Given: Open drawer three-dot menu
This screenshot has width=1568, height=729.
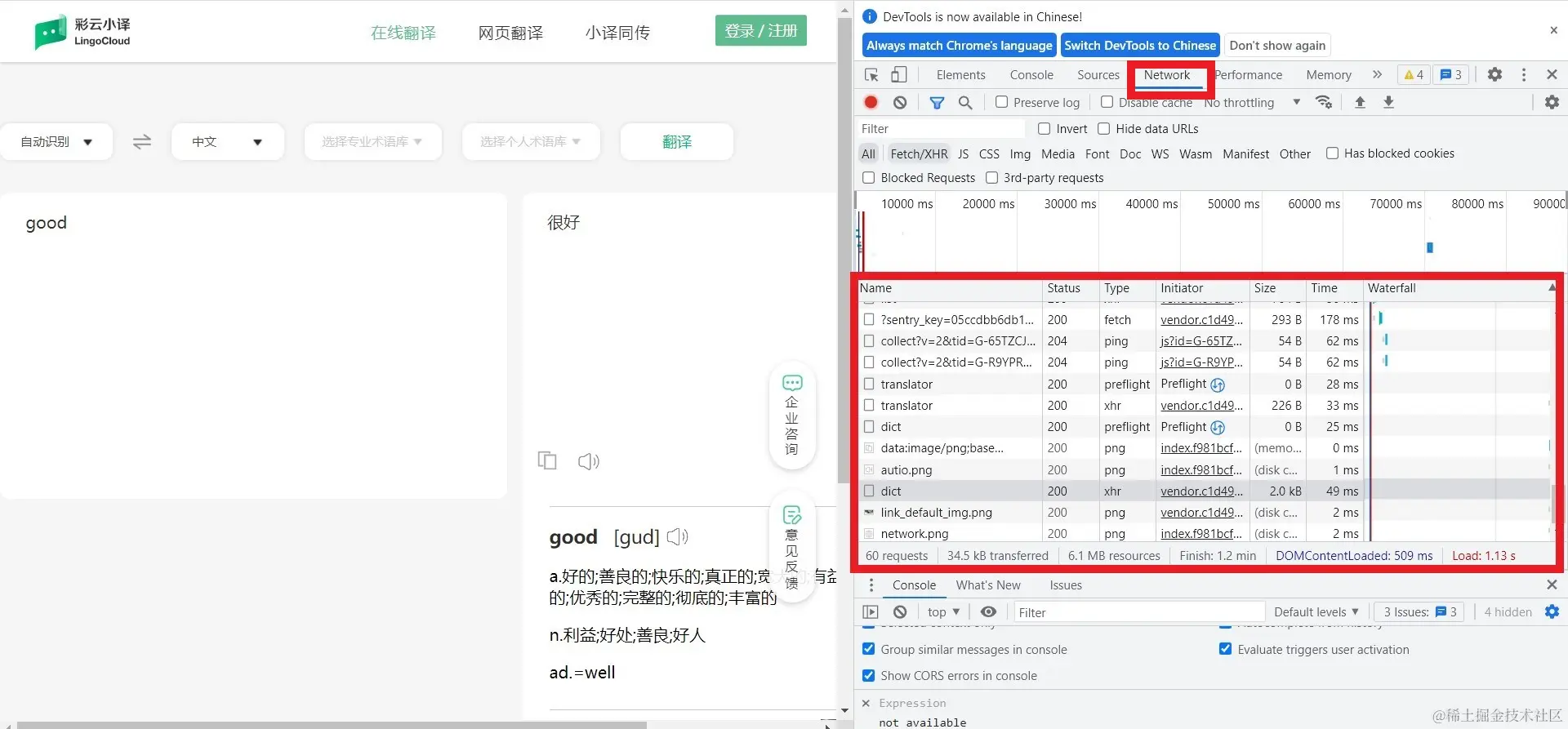Looking at the screenshot, I should click(871, 585).
